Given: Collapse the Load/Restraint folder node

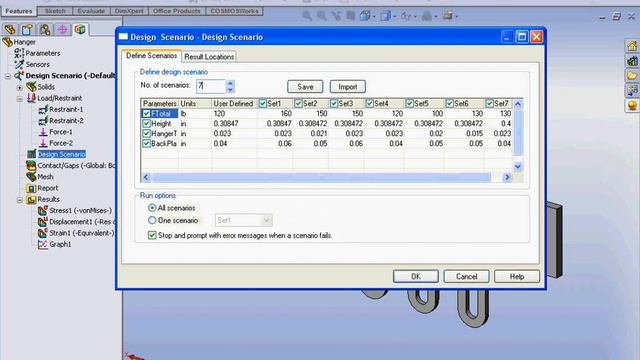Looking at the screenshot, I should point(20,98).
